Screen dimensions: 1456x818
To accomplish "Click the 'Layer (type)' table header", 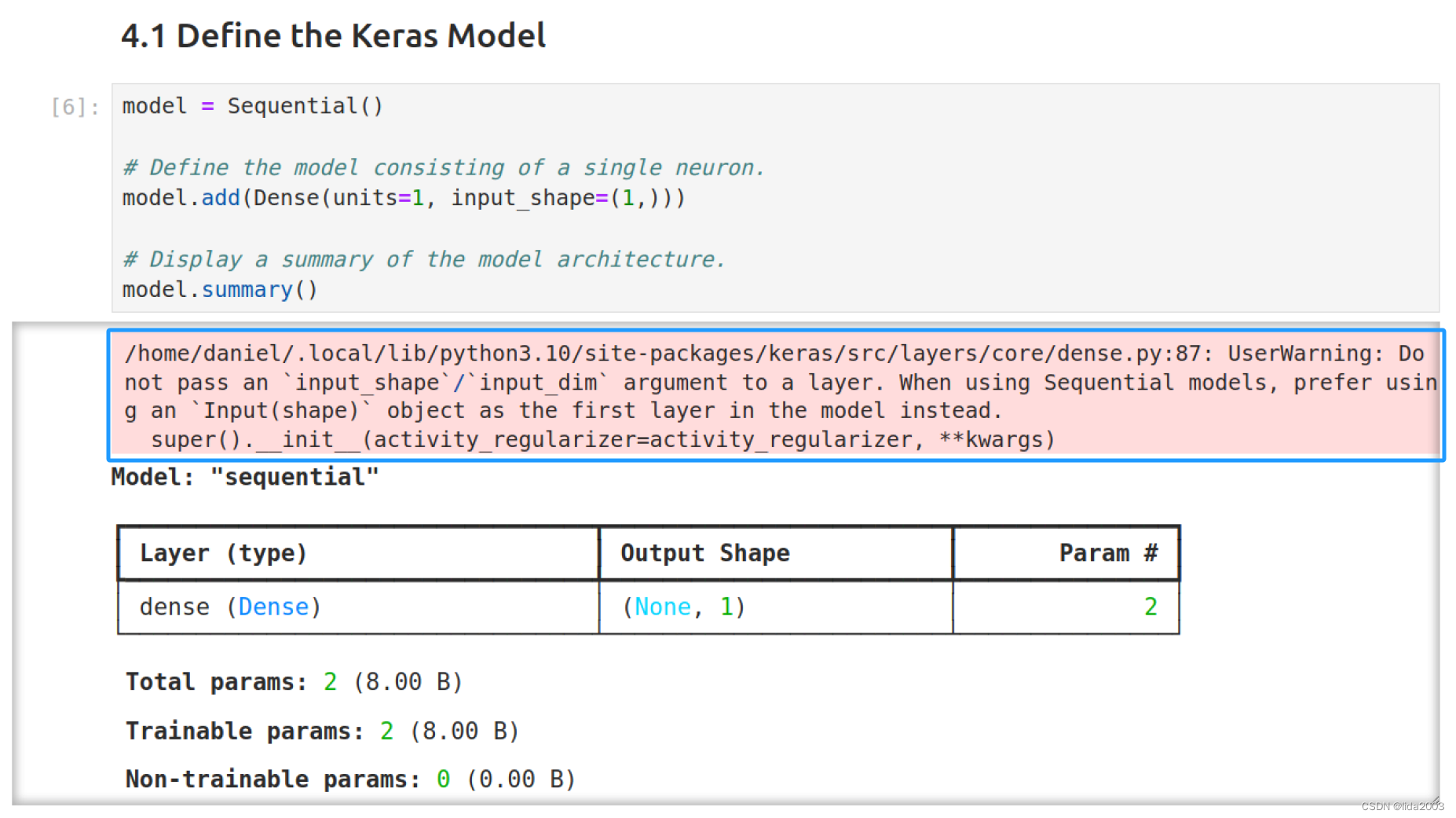I will [223, 553].
